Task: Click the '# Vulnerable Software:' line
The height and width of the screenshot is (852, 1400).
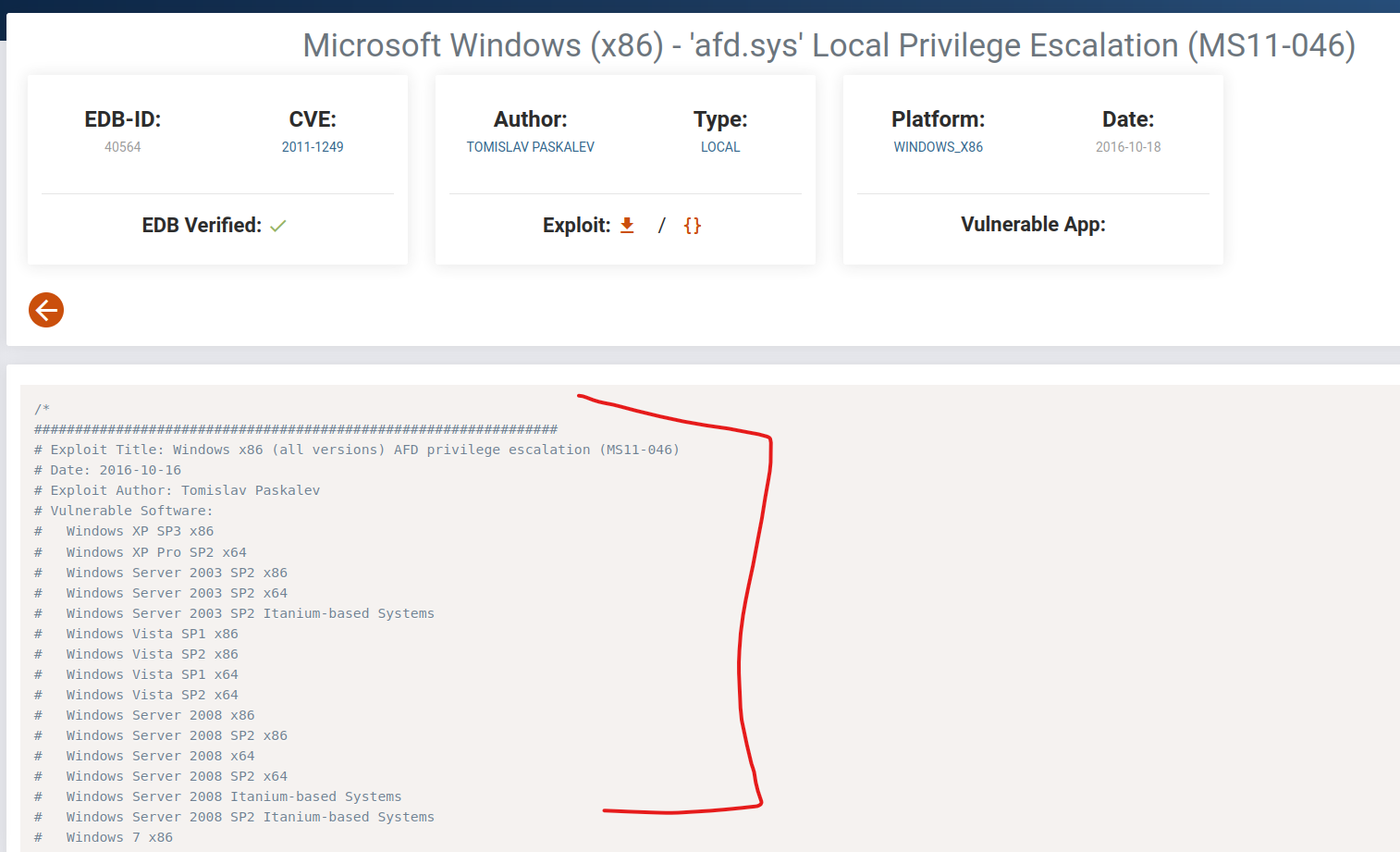Action: tap(124, 511)
